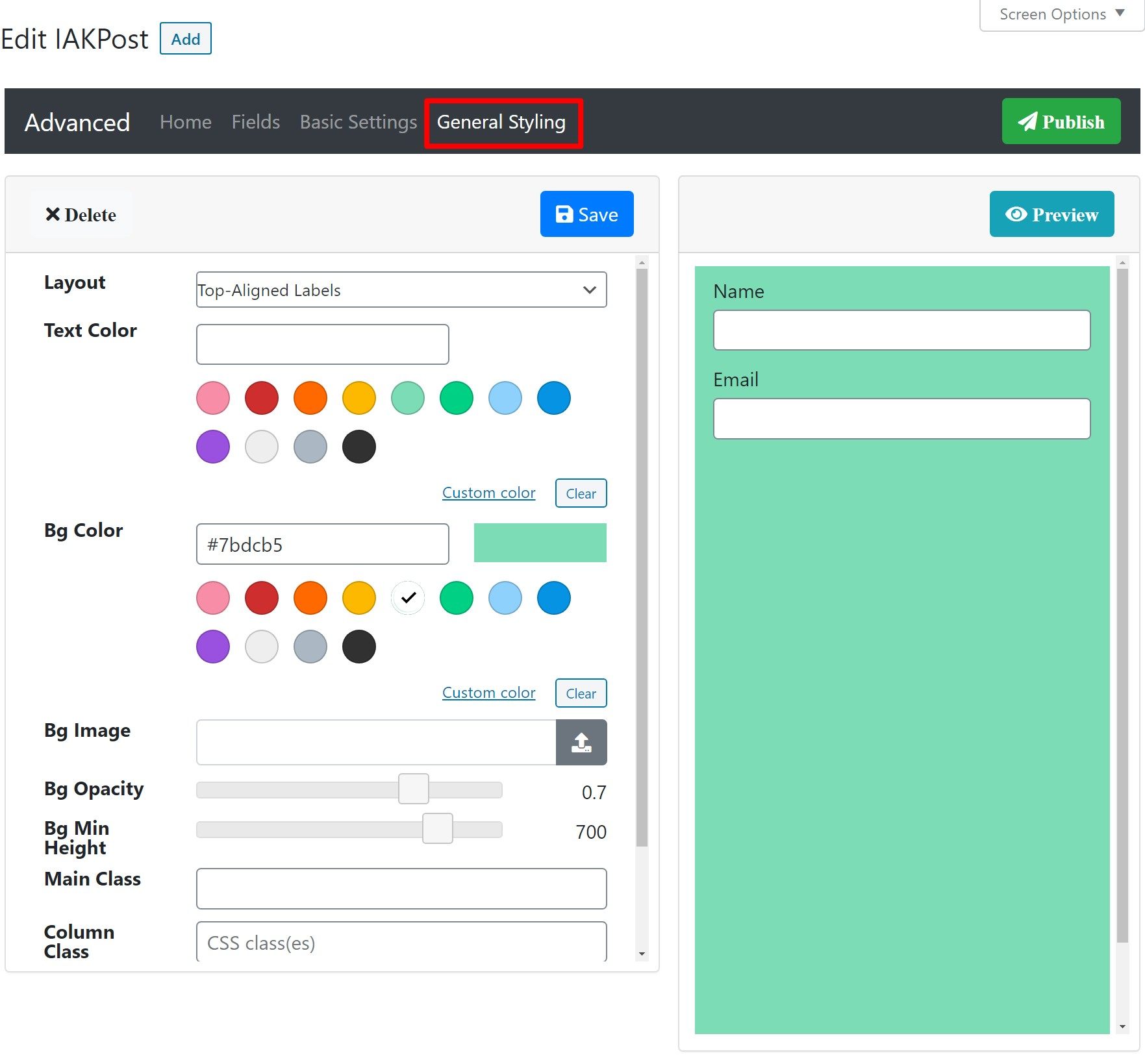The height and width of the screenshot is (1064, 1145).
Task: Open Custom color link for Text Color
Action: [x=489, y=493]
